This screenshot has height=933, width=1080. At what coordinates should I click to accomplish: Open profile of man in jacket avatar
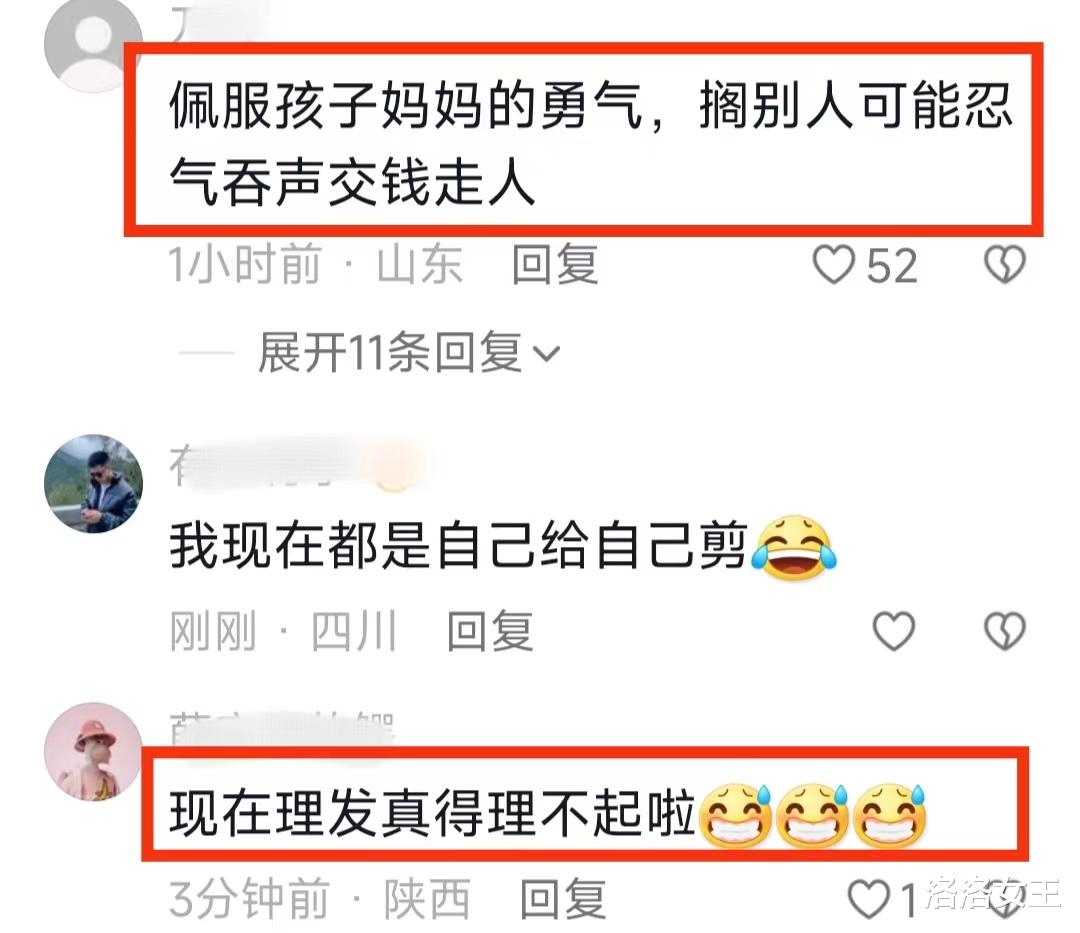94,483
